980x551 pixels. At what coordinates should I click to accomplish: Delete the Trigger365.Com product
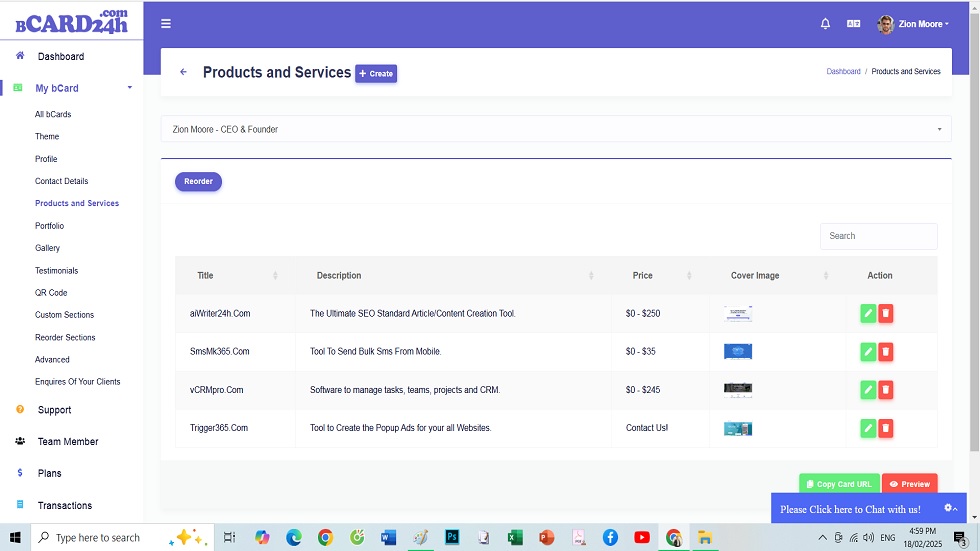pyautogui.click(x=885, y=428)
